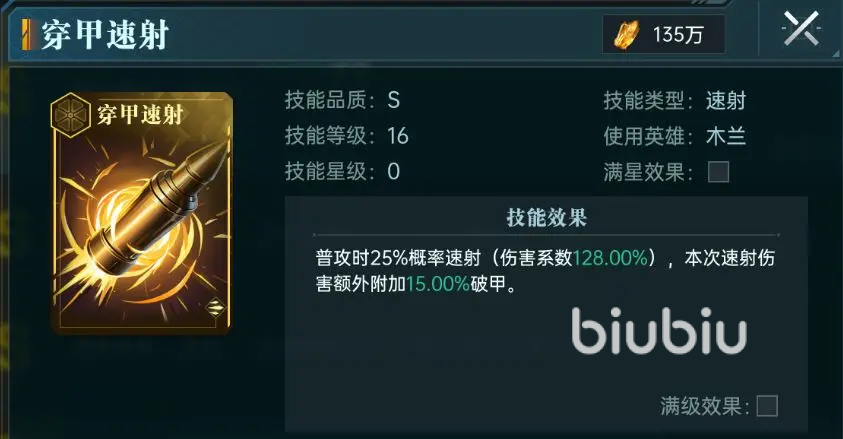Click the 技能类型 速射 label
This screenshot has height=439, width=843.
coord(726,100)
